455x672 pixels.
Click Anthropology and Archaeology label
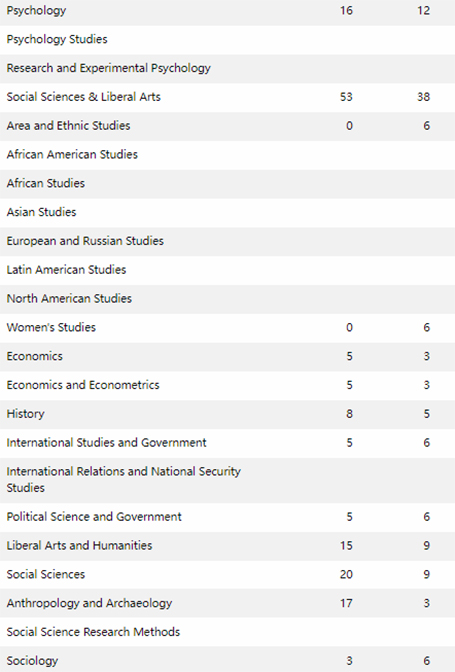pyautogui.click(x=89, y=603)
